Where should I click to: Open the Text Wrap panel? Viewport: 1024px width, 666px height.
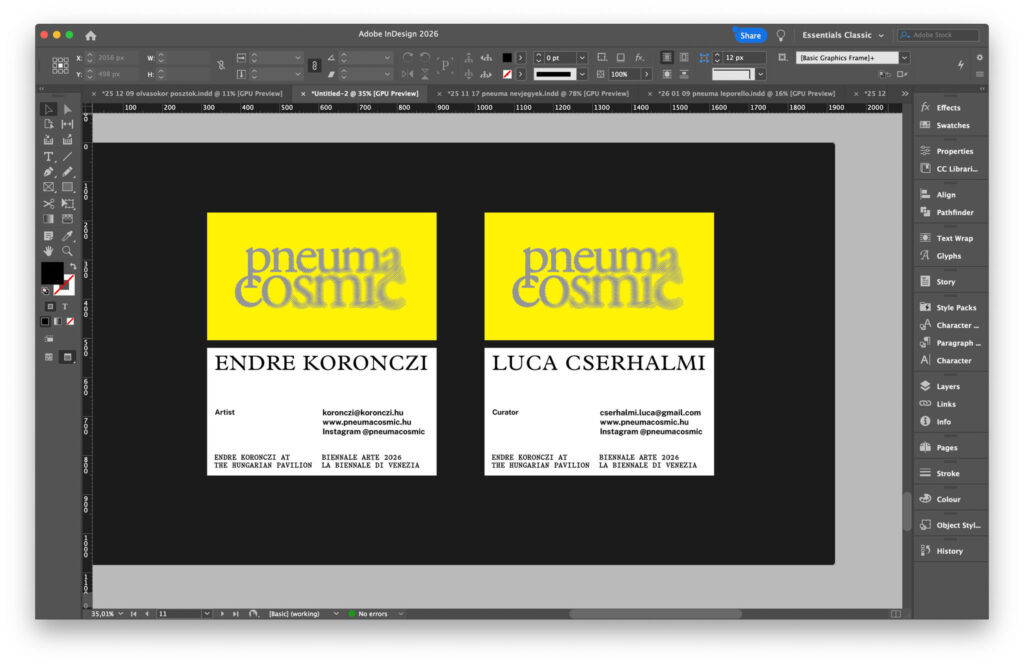point(954,238)
